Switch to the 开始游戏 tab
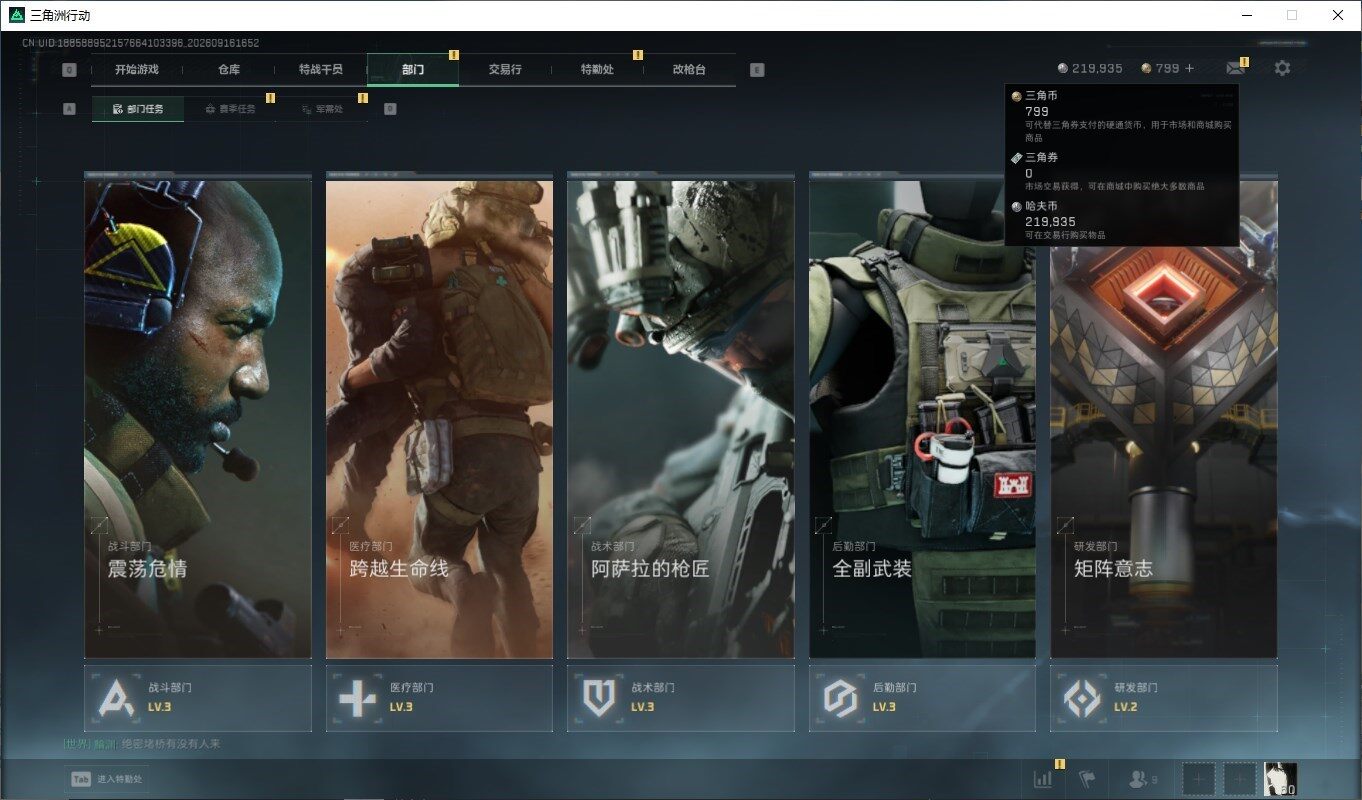The image size is (1362, 800). [x=137, y=70]
